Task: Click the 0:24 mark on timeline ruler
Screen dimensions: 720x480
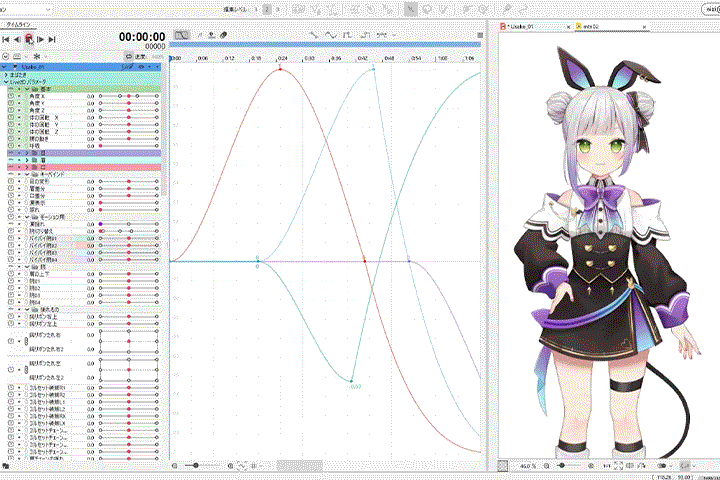Action: (282, 58)
